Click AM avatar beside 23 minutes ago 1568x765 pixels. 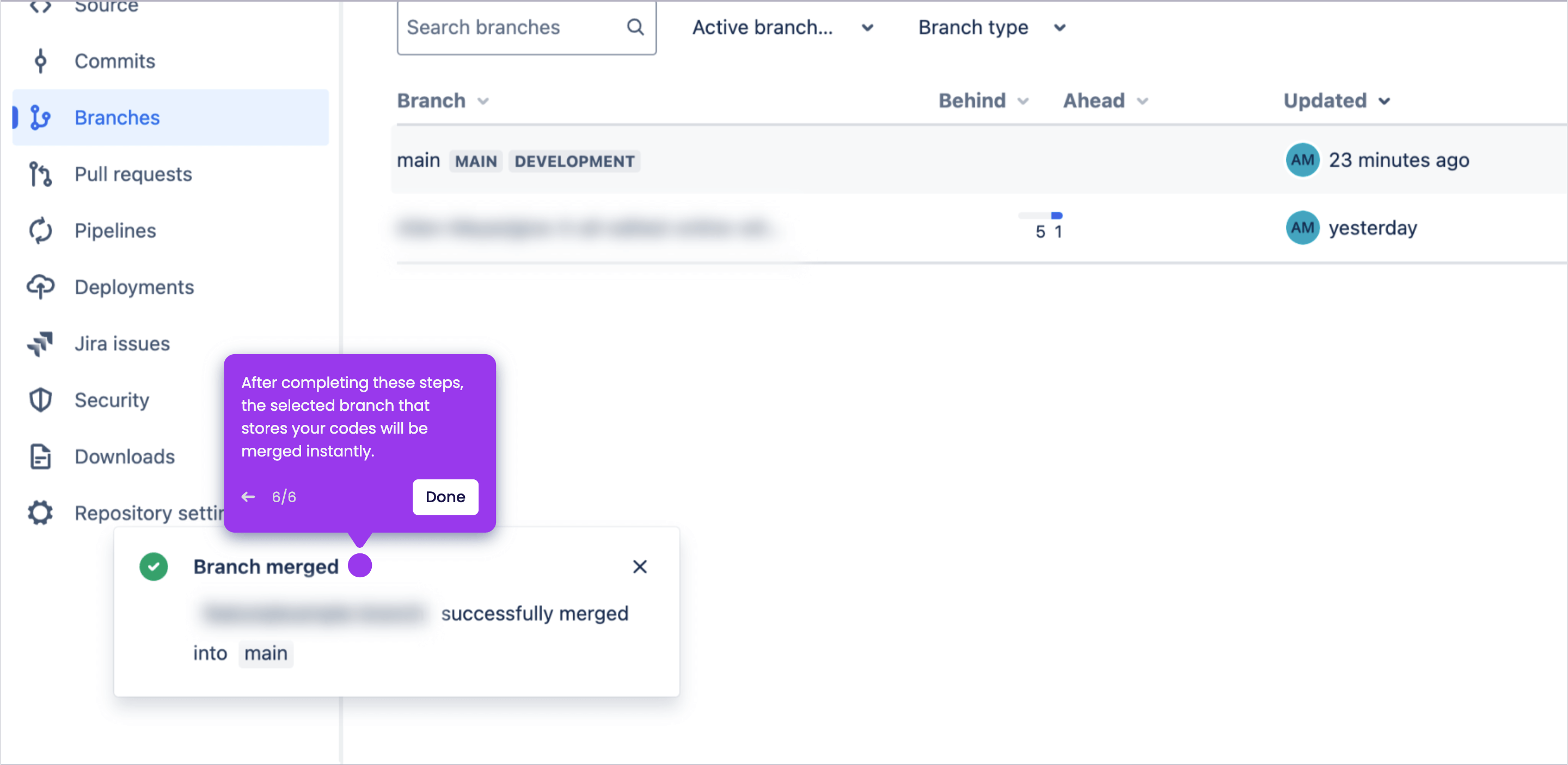coord(1302,160)
